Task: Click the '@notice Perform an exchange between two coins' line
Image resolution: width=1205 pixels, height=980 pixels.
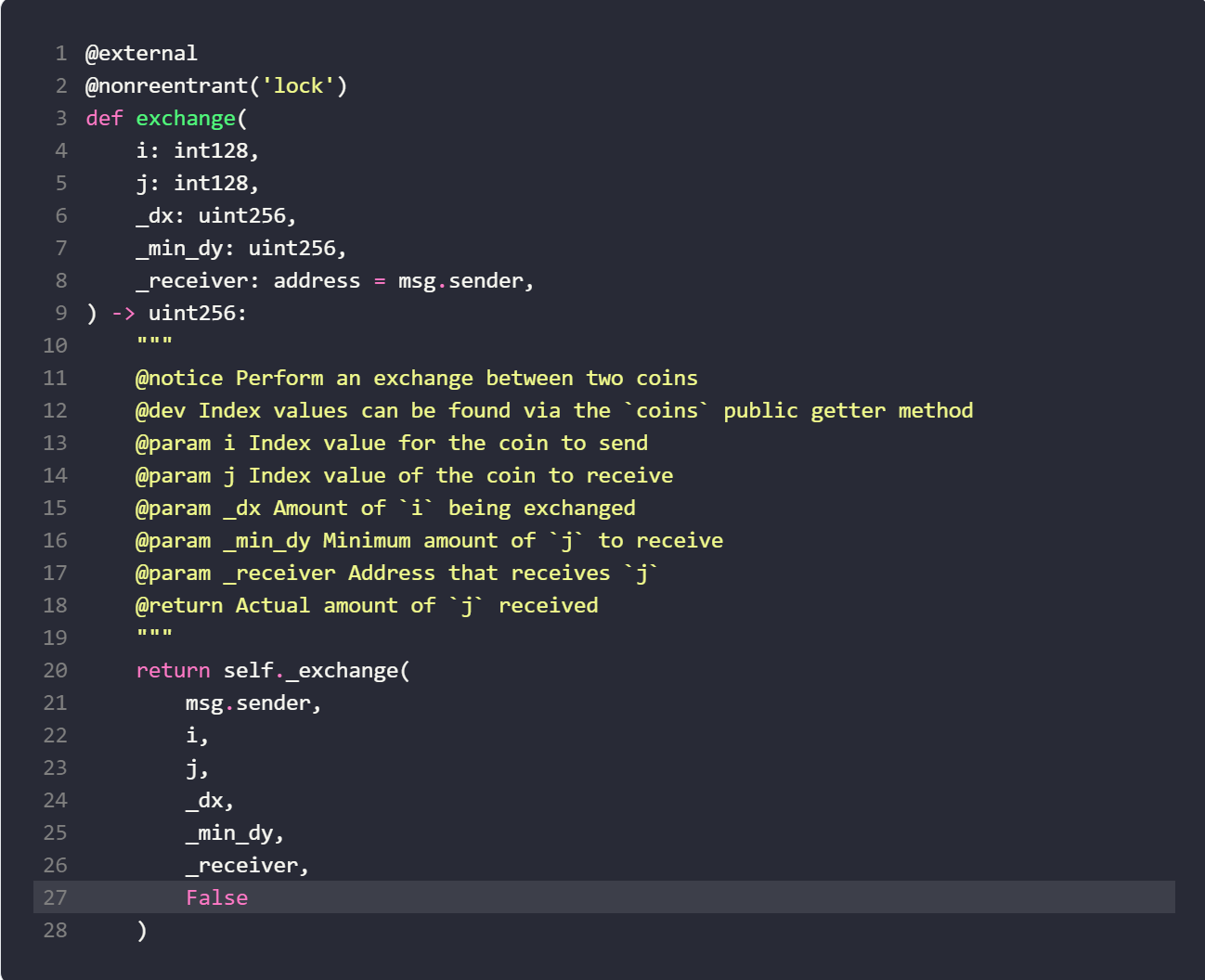Action: point(417,378)
